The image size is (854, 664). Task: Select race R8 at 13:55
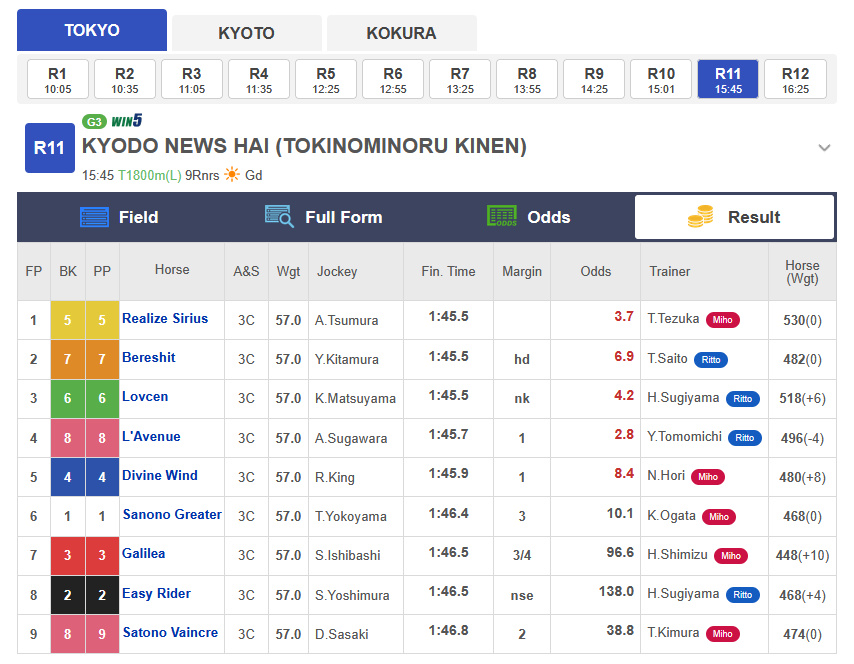pos(527,80)
